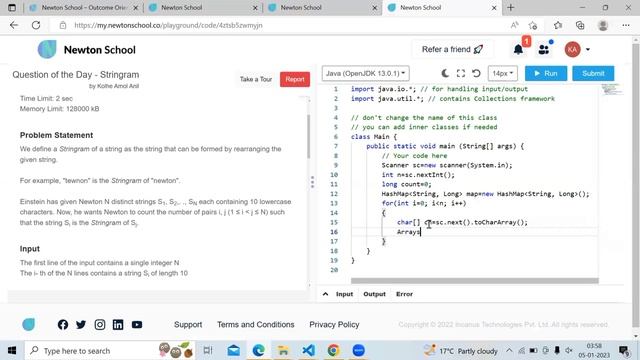Viewport: 640px width, 360px height.
Task: Show hidden system tray icons
Action: (x=509, y=350)
